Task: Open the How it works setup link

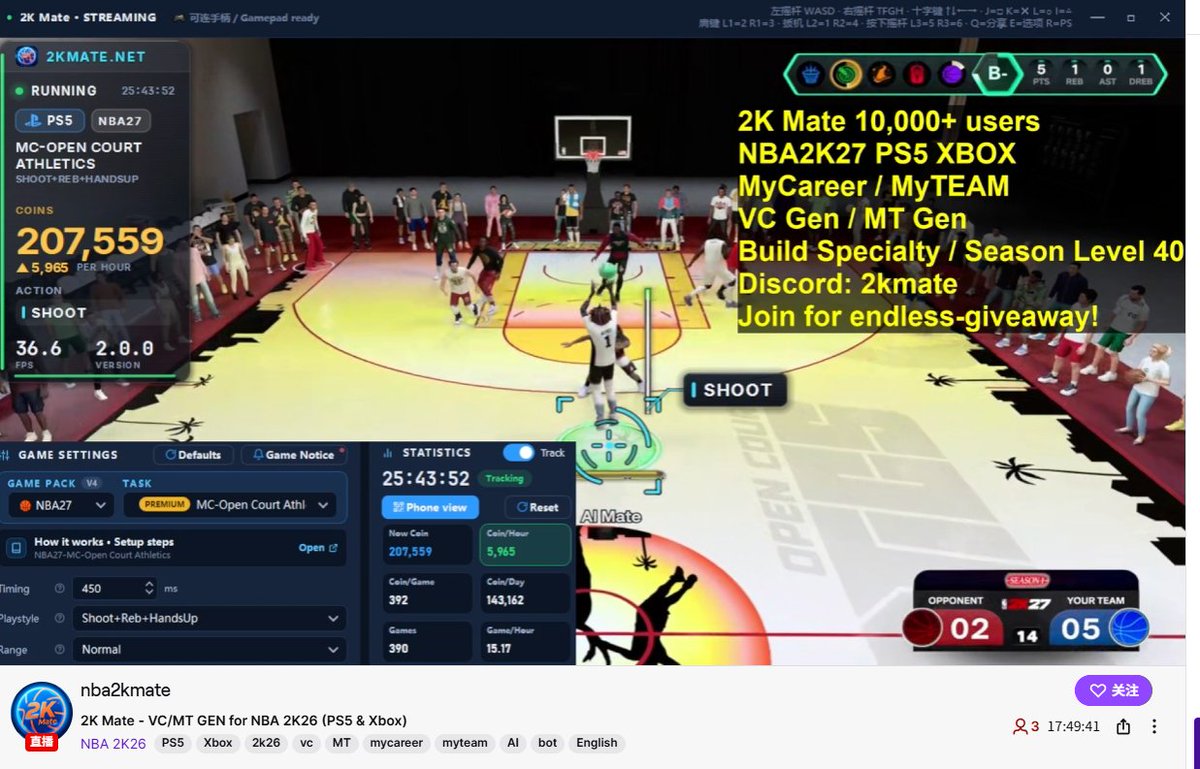Action: point(318,548)
